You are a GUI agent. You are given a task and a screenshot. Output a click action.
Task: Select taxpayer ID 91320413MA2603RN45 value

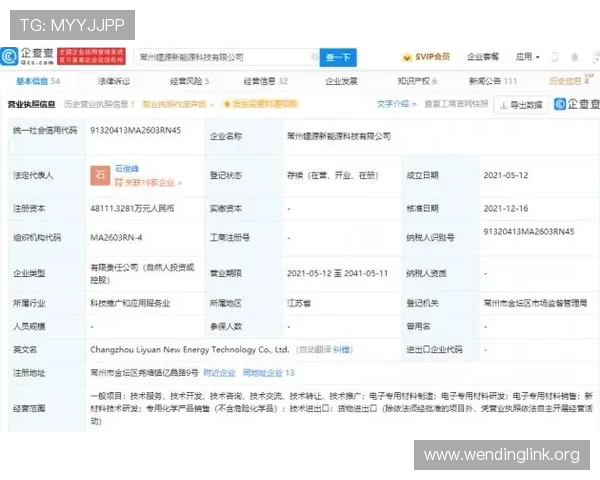(x=529, y=232)
